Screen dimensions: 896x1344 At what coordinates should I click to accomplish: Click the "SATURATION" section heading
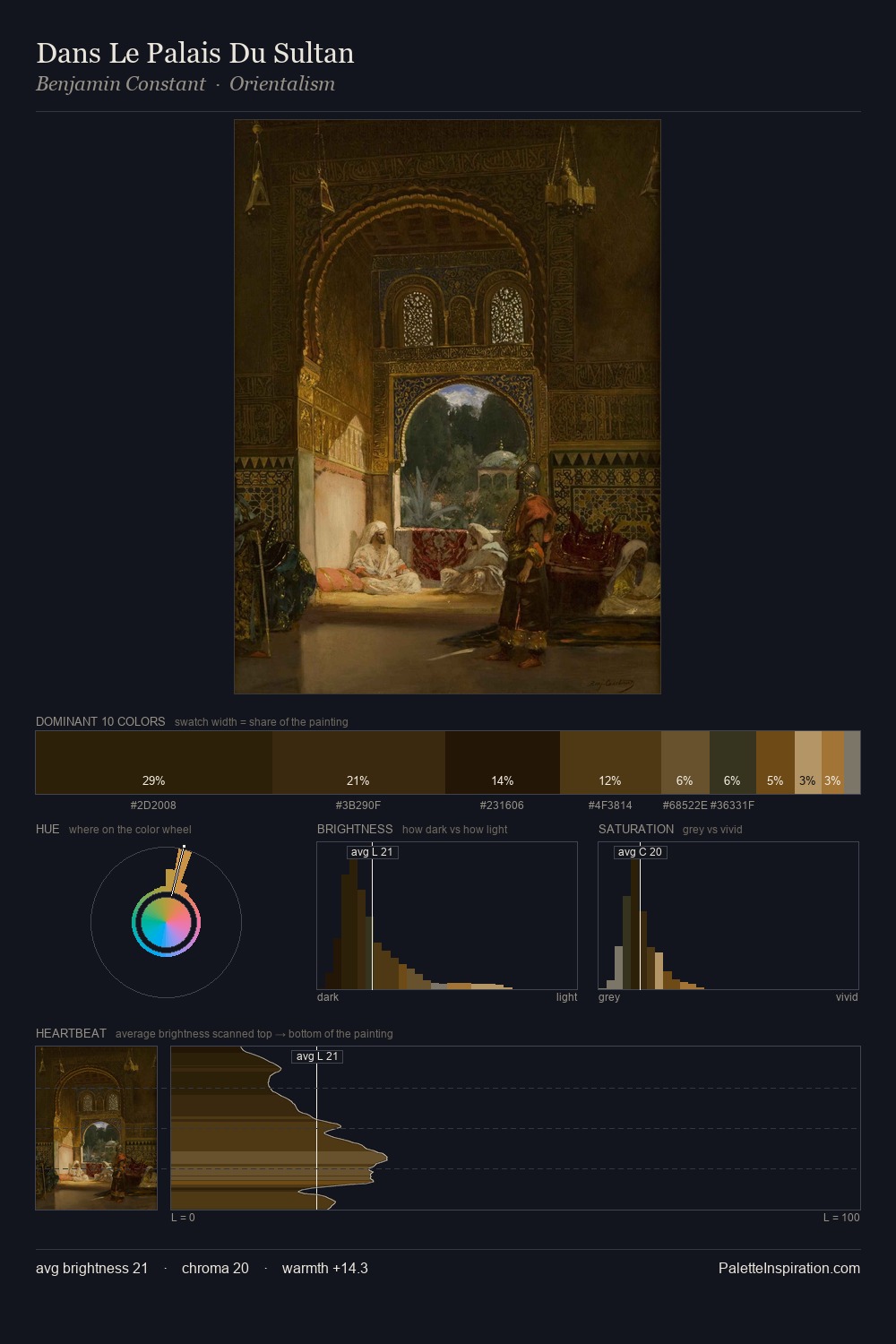tap(636, 829)
